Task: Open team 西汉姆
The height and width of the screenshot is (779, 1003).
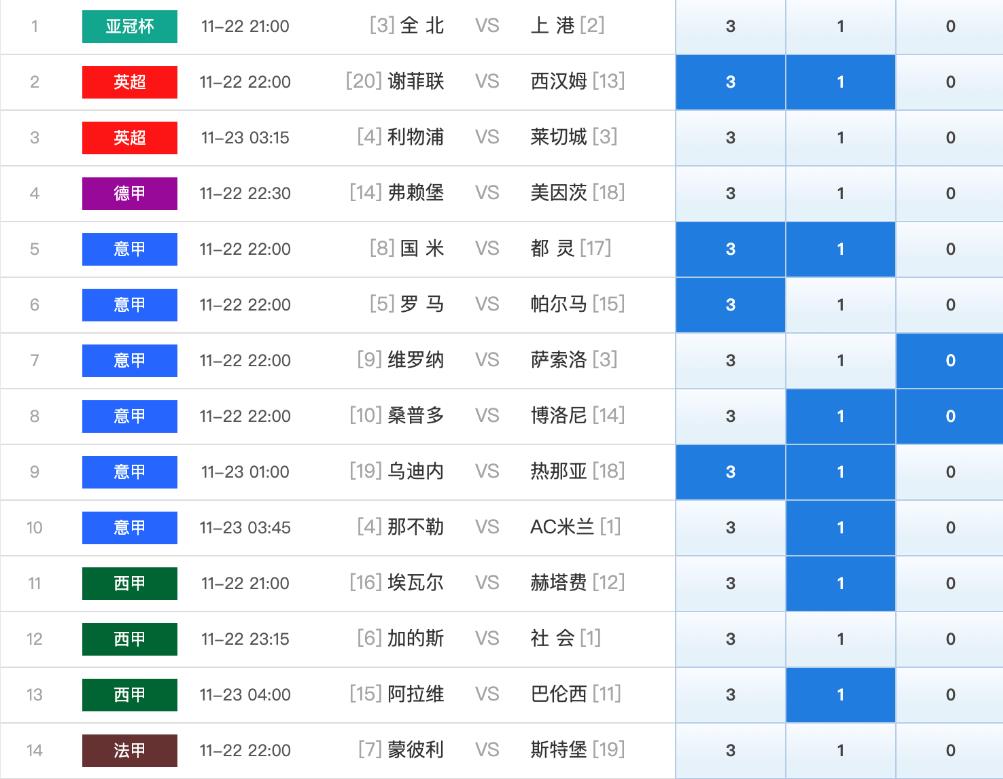Action: [558, 81]
